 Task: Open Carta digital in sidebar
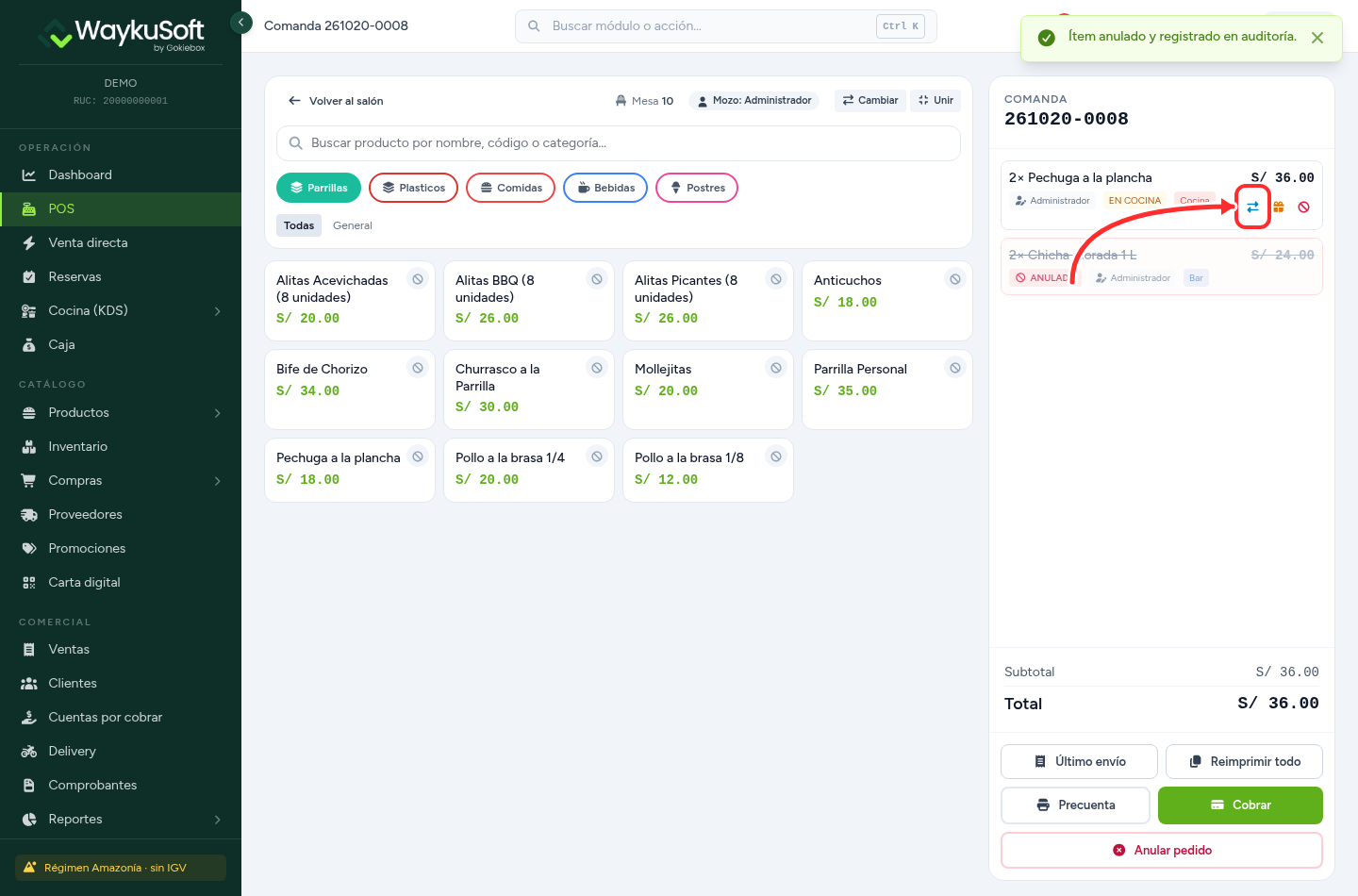click(x=121, y=582)
